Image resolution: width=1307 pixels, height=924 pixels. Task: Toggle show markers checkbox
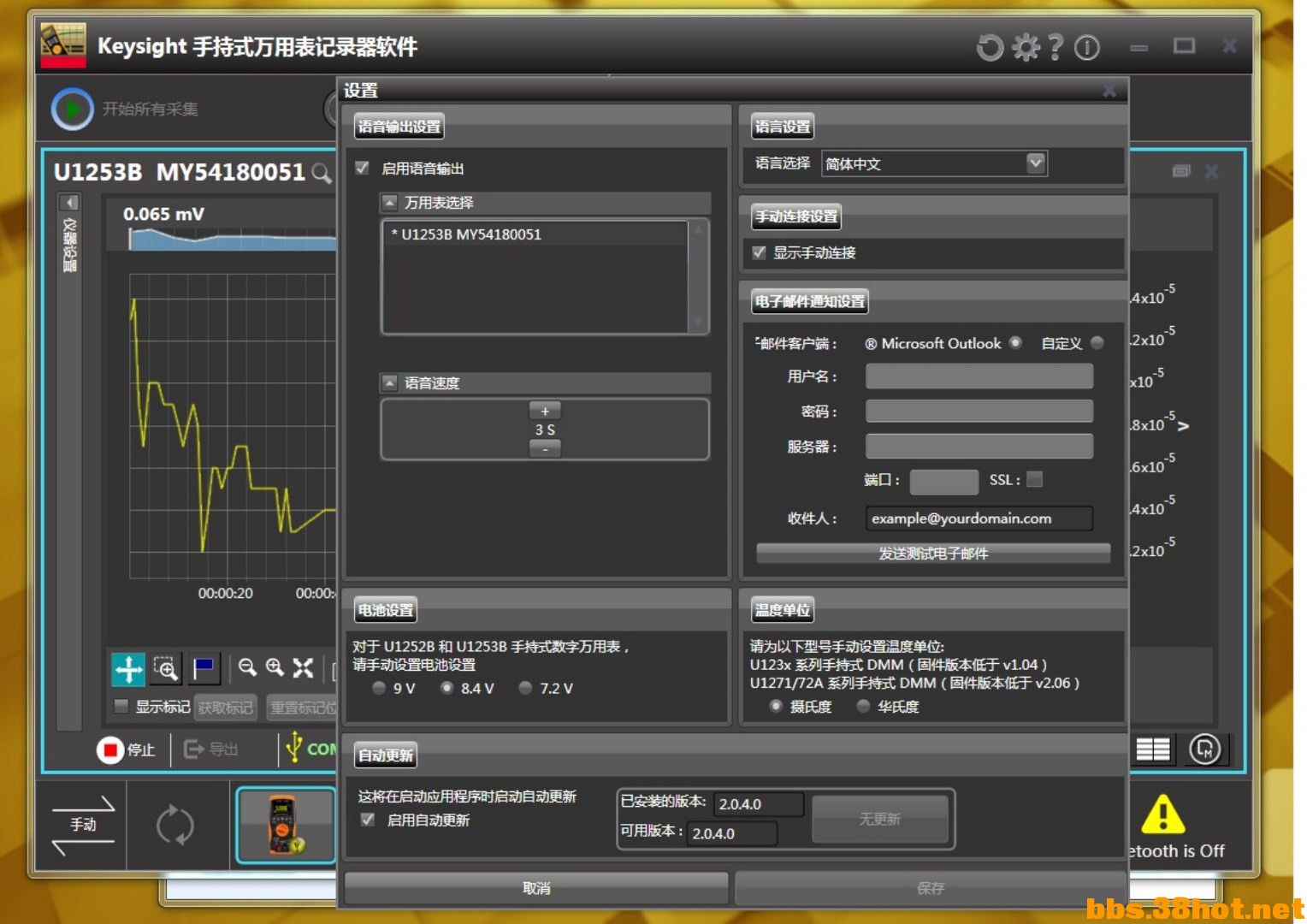(x=121, y=706)
